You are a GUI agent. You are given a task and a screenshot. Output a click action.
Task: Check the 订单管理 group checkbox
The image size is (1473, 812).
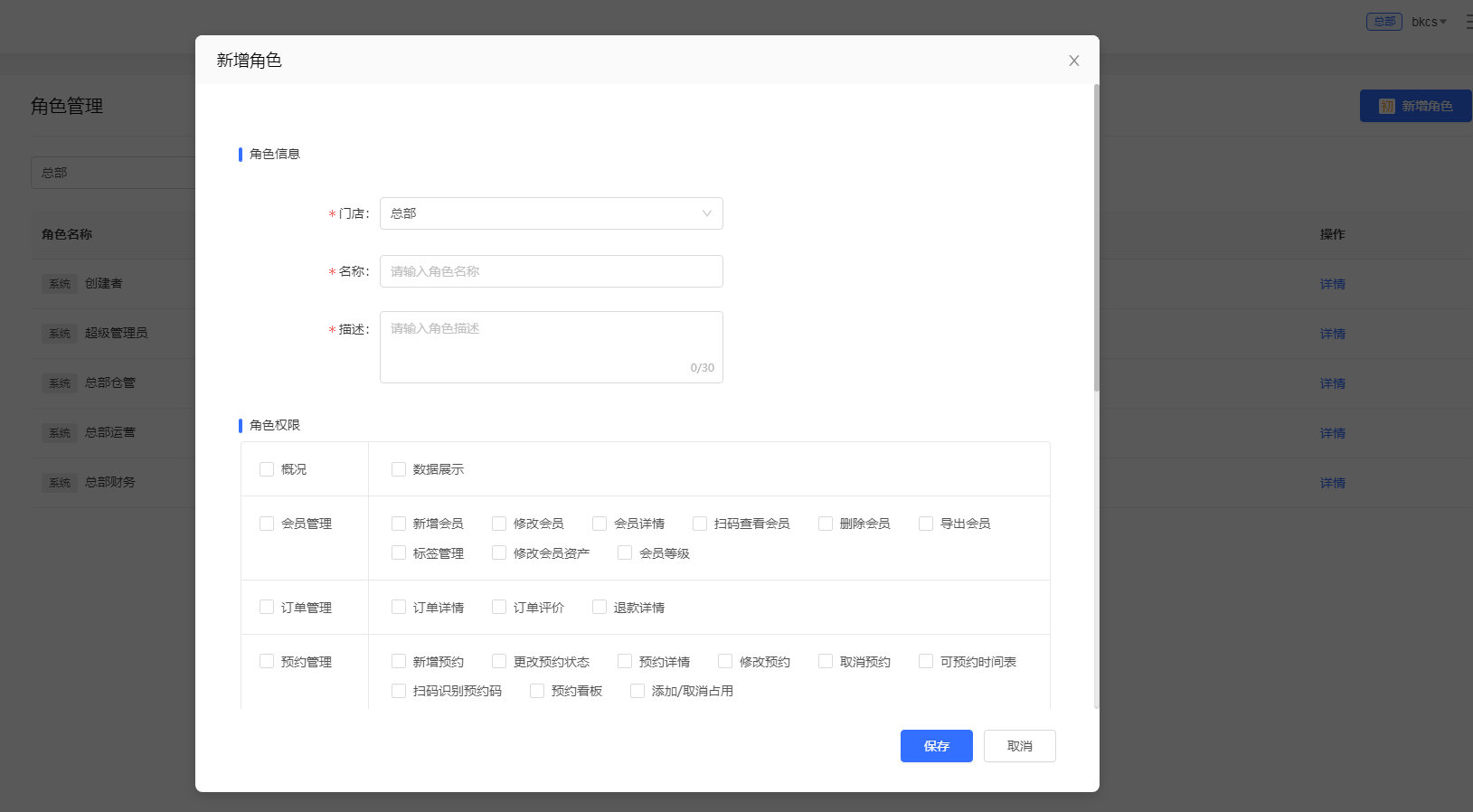tap(267, 607)
